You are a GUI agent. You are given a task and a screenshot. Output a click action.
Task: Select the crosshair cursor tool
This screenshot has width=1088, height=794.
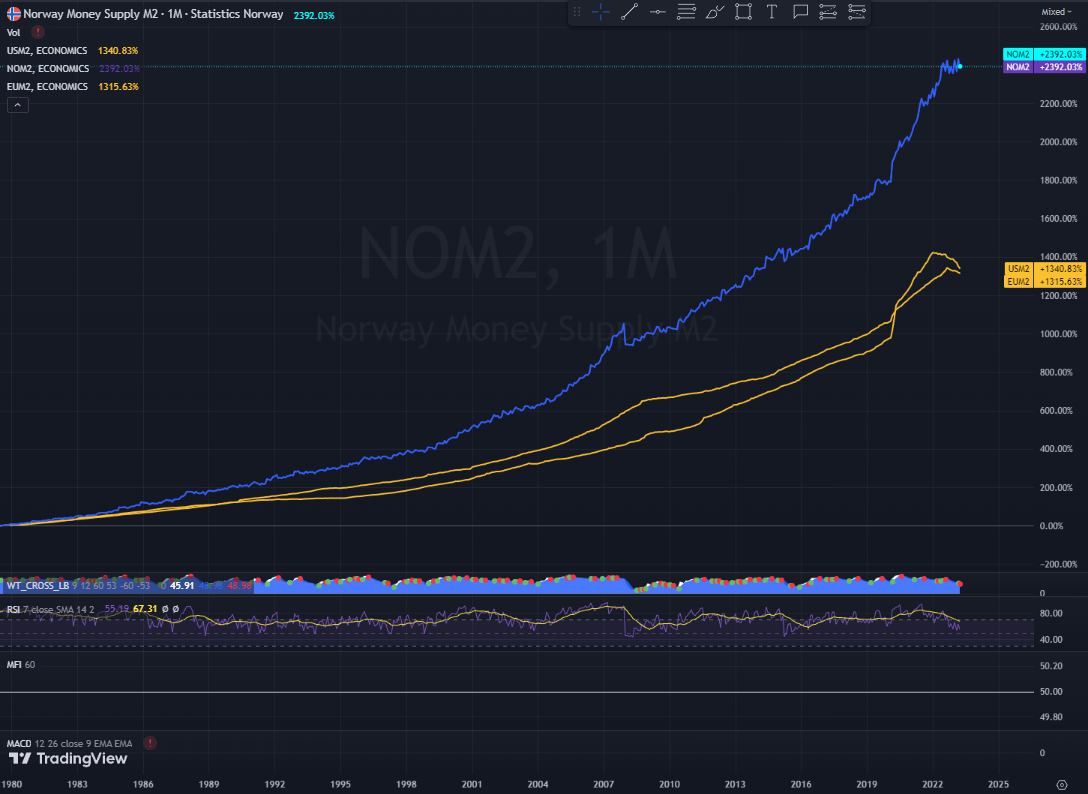(601, 12)
